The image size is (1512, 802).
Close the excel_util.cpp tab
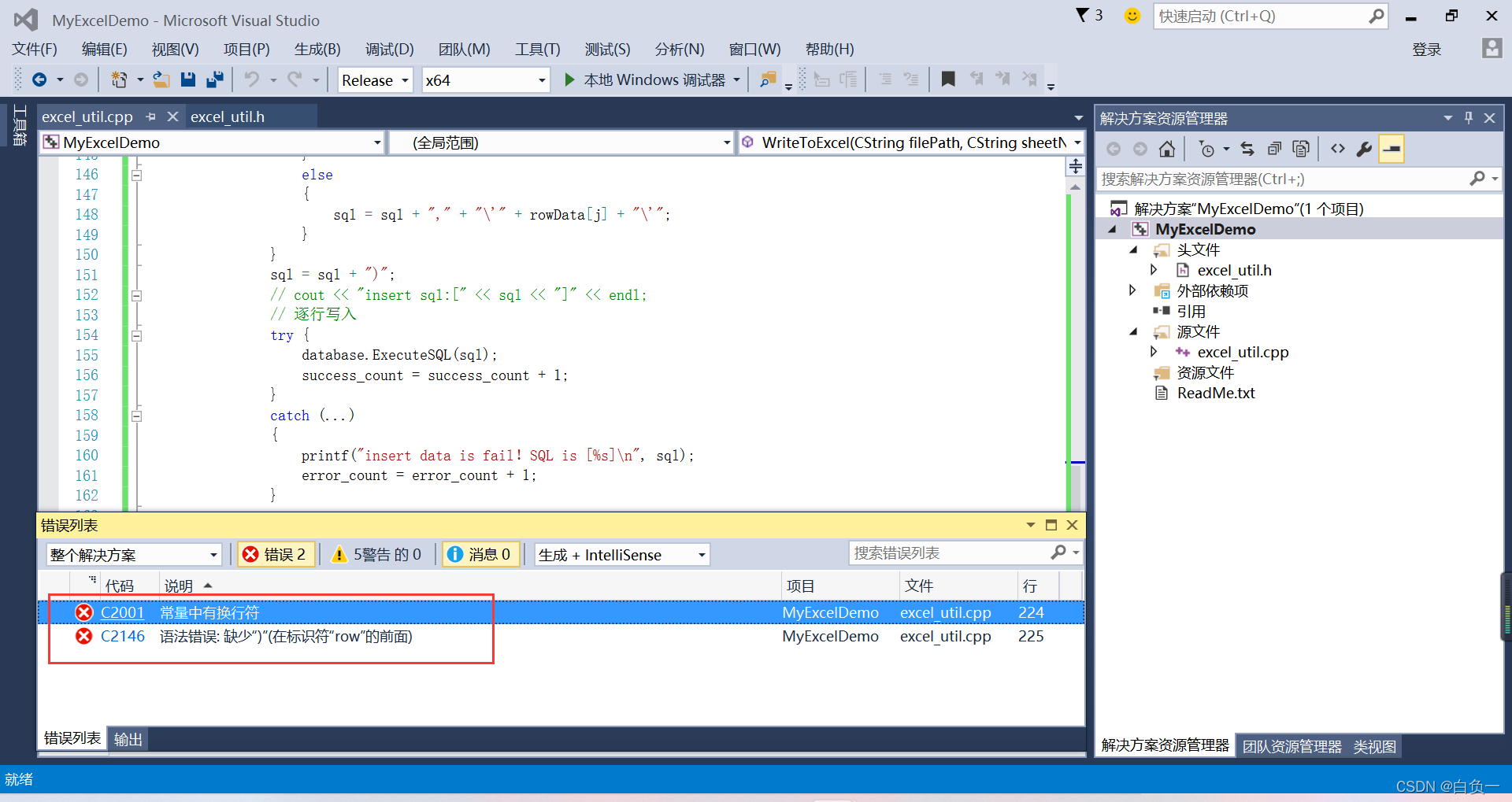pyautogui.click(x=172, y=116)
